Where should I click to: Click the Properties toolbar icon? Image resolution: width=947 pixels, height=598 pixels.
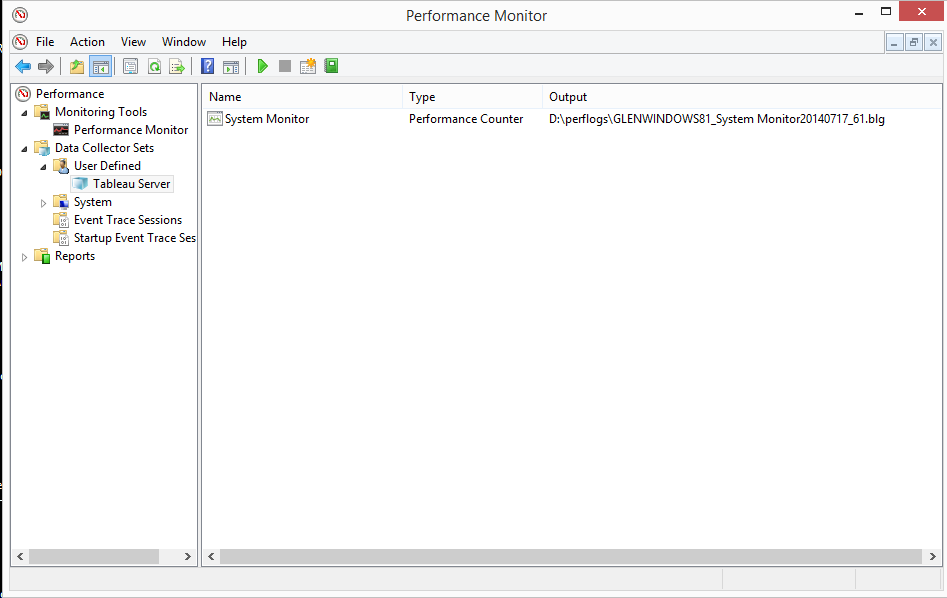130,67
